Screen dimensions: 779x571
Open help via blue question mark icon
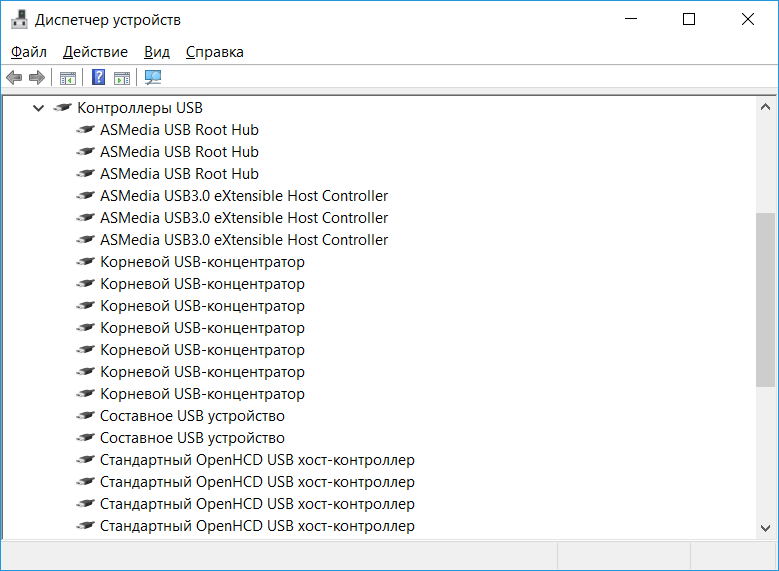(98, 78)
